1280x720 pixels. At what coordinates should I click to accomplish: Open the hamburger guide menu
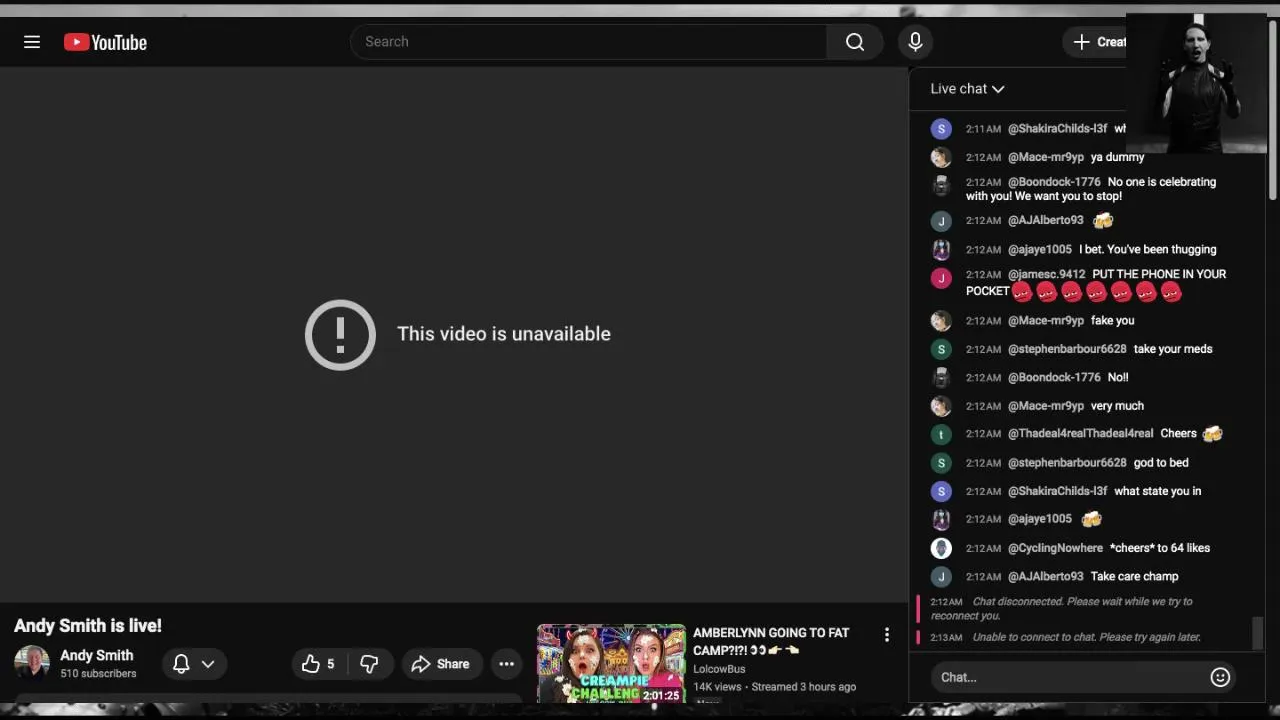click(32, 42)
